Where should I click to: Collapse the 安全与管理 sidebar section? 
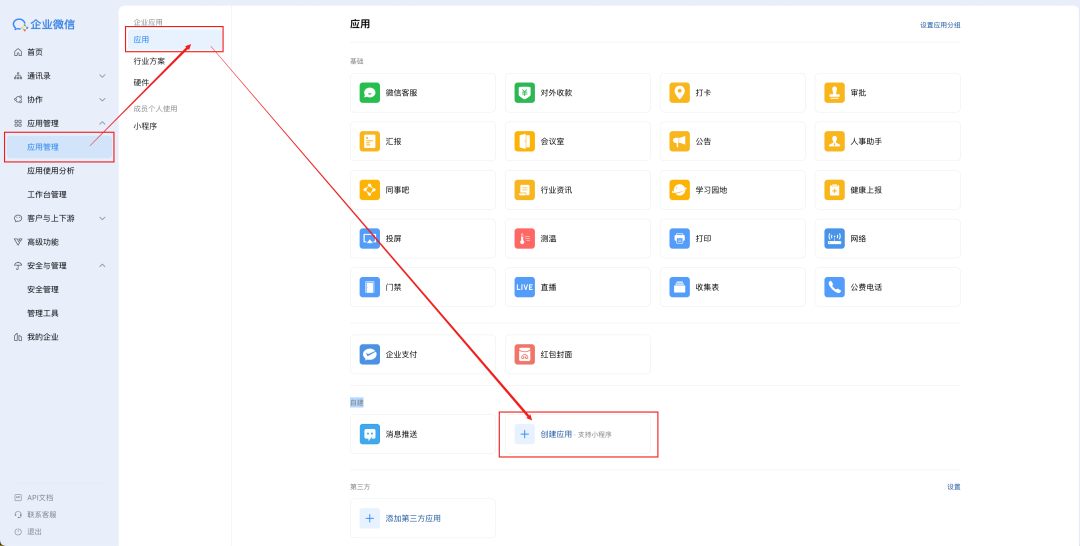tap(102, 266)
